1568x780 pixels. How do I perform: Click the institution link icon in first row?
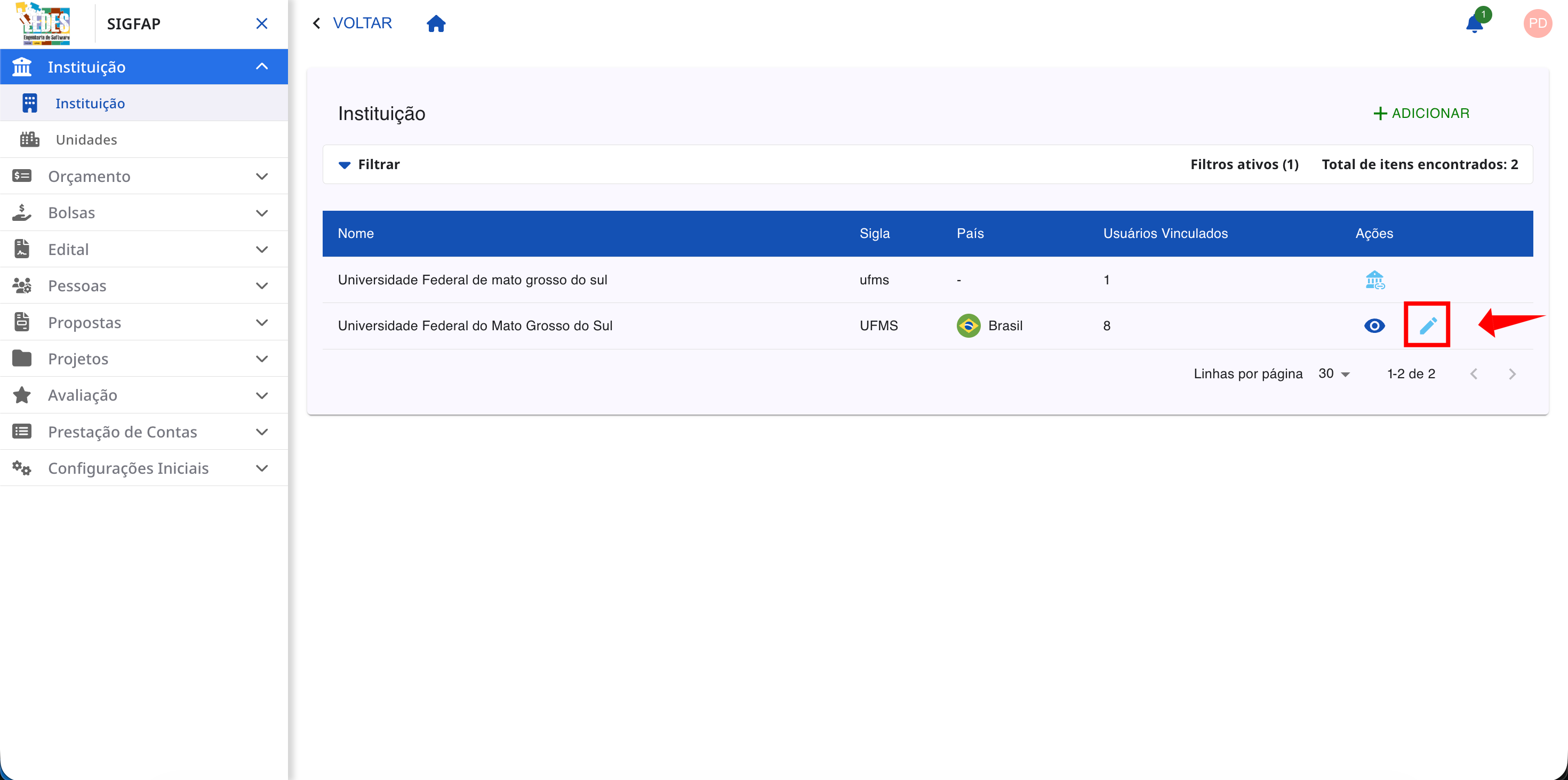(x=1374, y=280)
